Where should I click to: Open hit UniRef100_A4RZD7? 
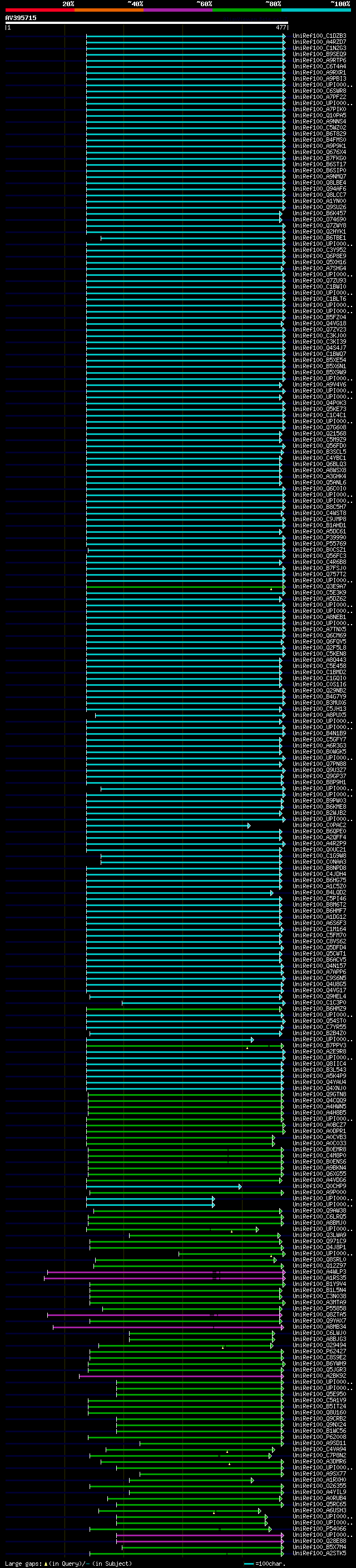pyautogui.click(x=319, y=42)
